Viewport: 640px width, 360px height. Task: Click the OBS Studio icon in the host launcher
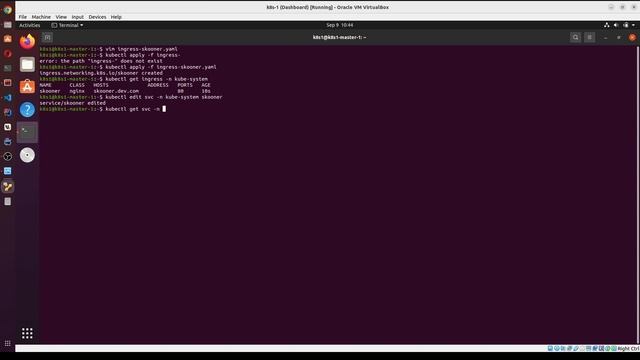coord(8,156)
